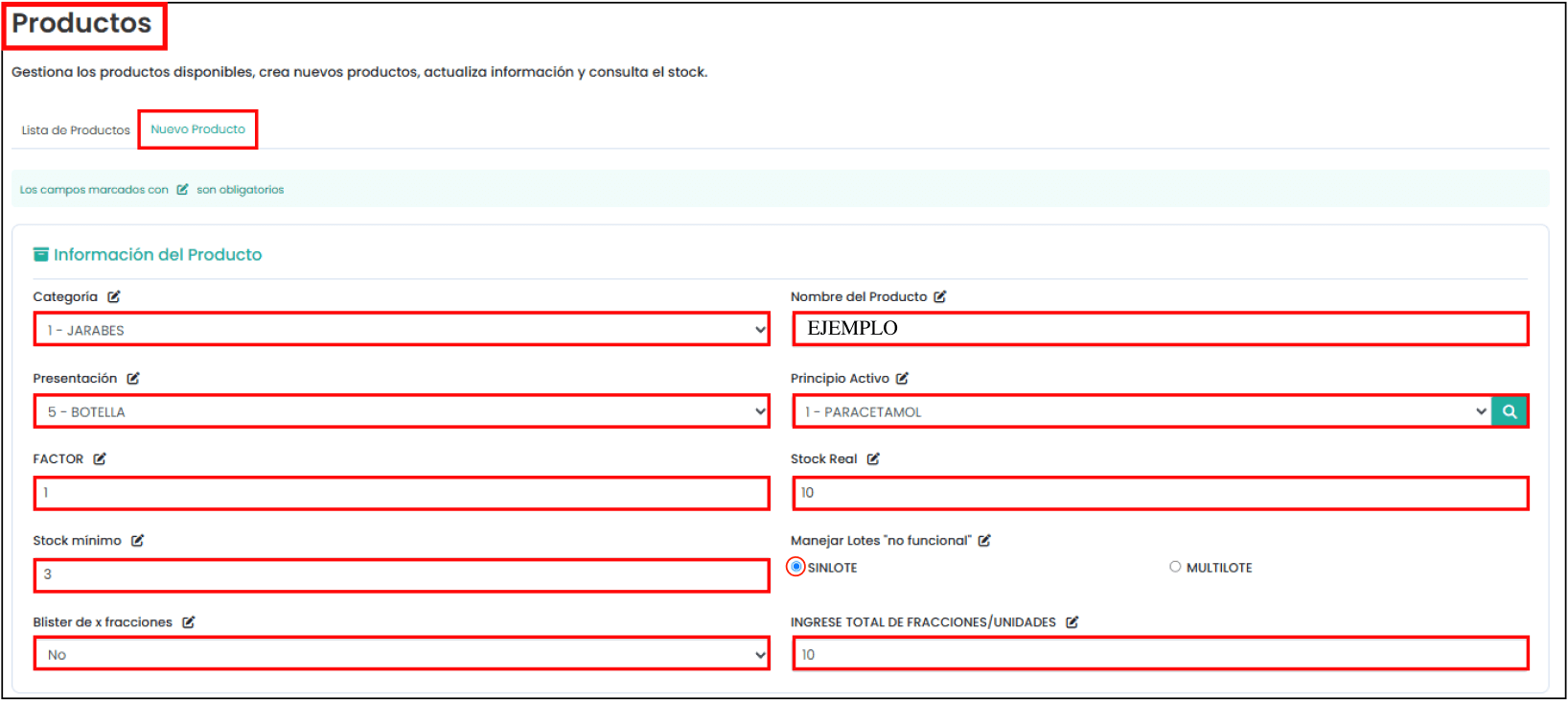Switch to the Lista de Productos tab
Image resolution: width=1568 pixels, height=702 pixels.
pyautogui.click(x=76, y=130)
